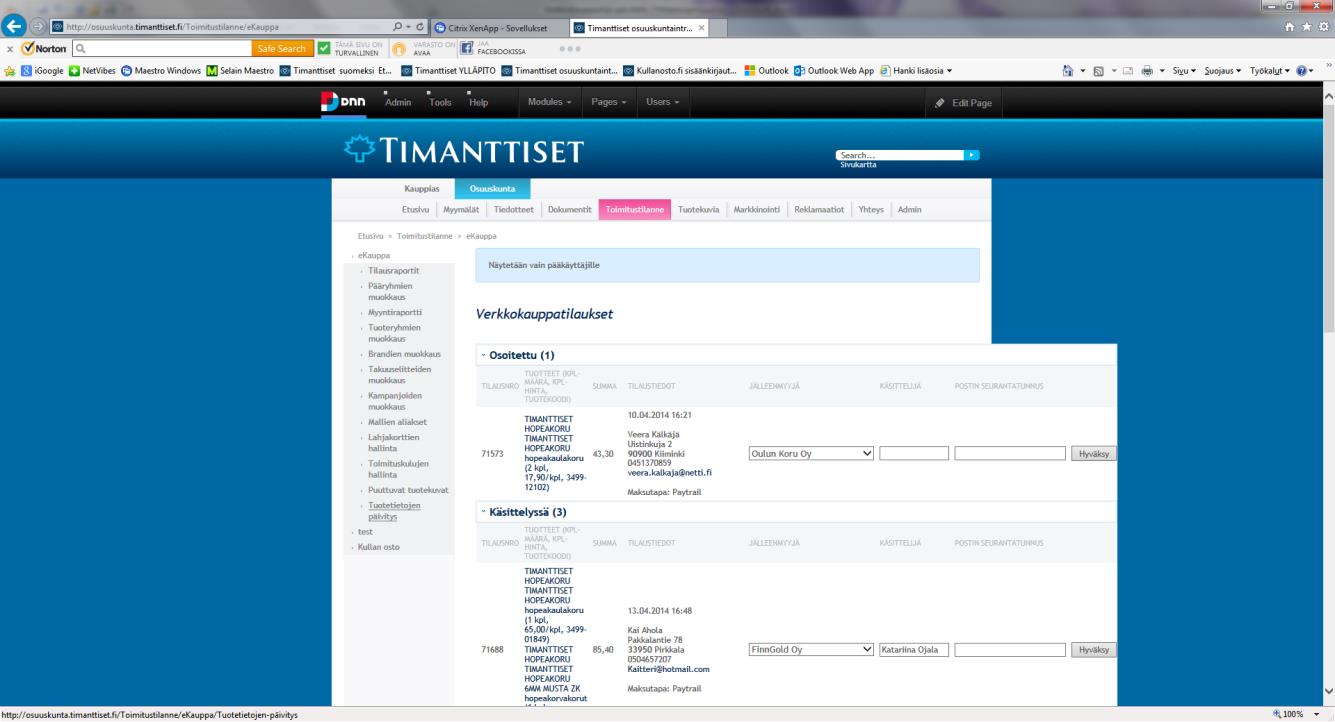
Task: Click the blue search go arrow button
Action: (x=971, y=155)
